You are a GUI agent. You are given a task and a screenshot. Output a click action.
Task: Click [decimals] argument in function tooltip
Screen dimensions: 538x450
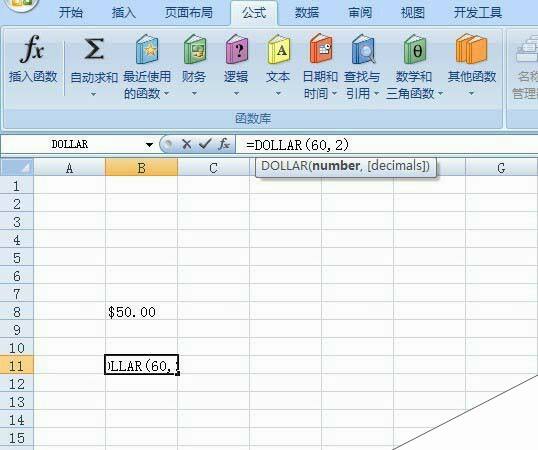pos(397,166)
